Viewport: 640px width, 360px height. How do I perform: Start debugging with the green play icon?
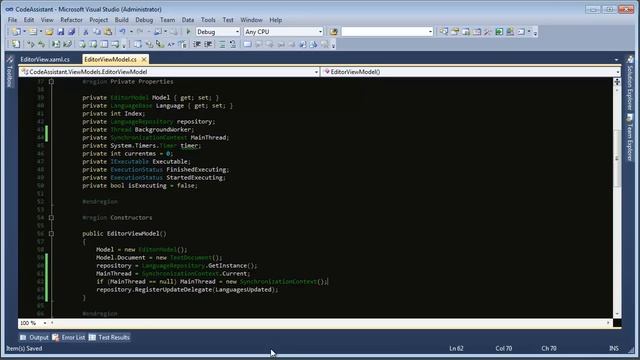point(188,31)
